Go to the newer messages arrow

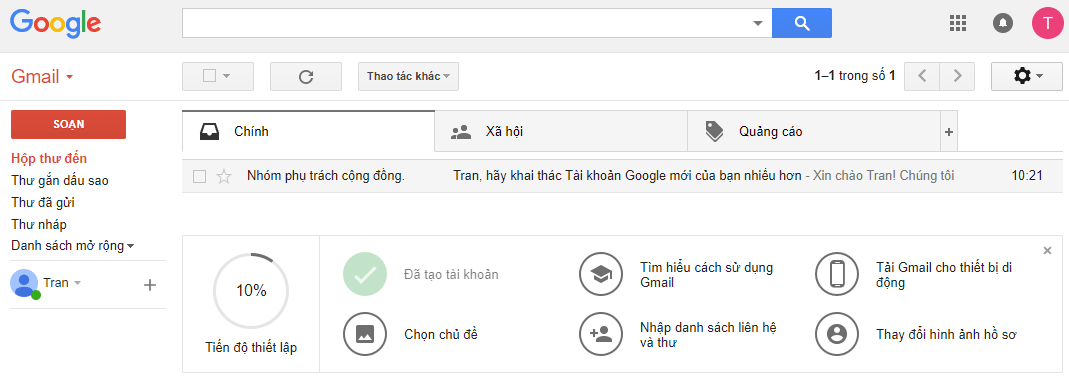tap(922, 76)
